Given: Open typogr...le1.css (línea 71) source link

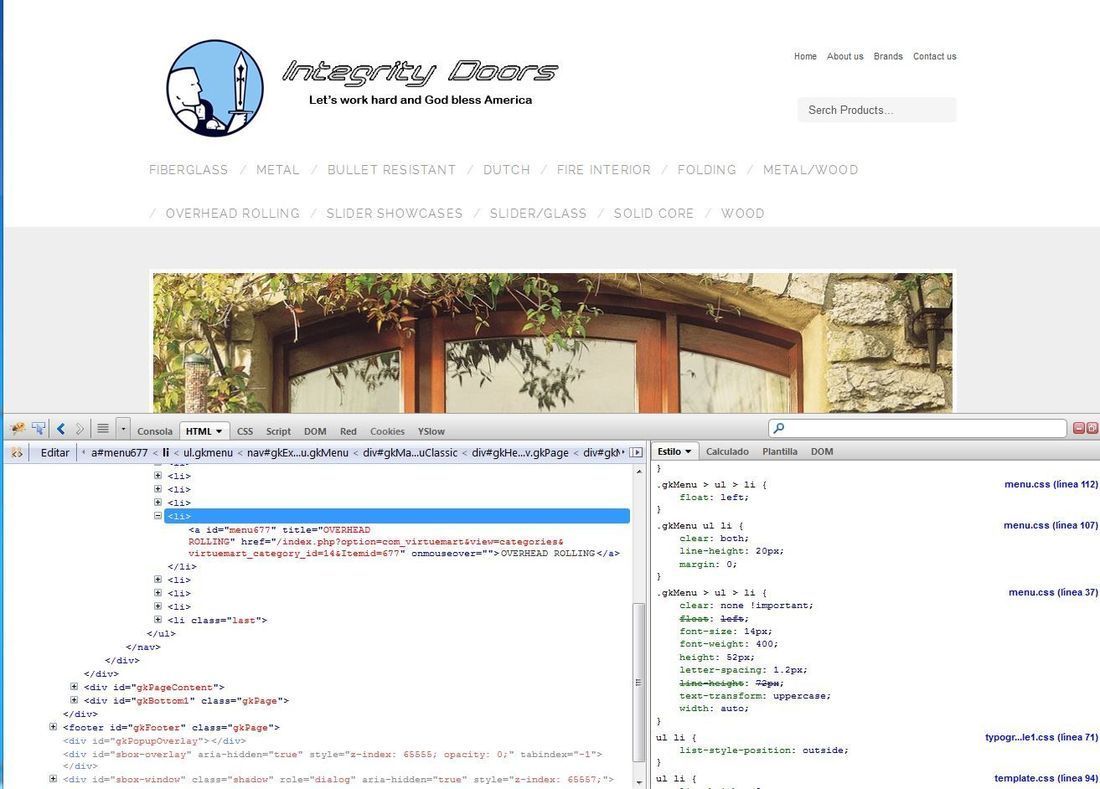Looking at the screenshot, I should 1041,737.
